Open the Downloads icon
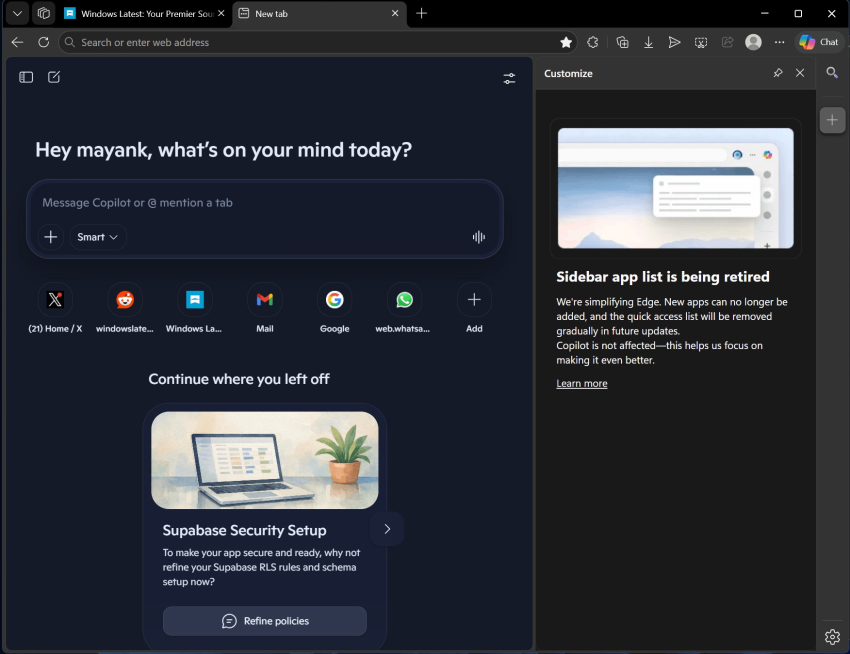The height and width of the screenshot is (654, 850). point(648,42)
